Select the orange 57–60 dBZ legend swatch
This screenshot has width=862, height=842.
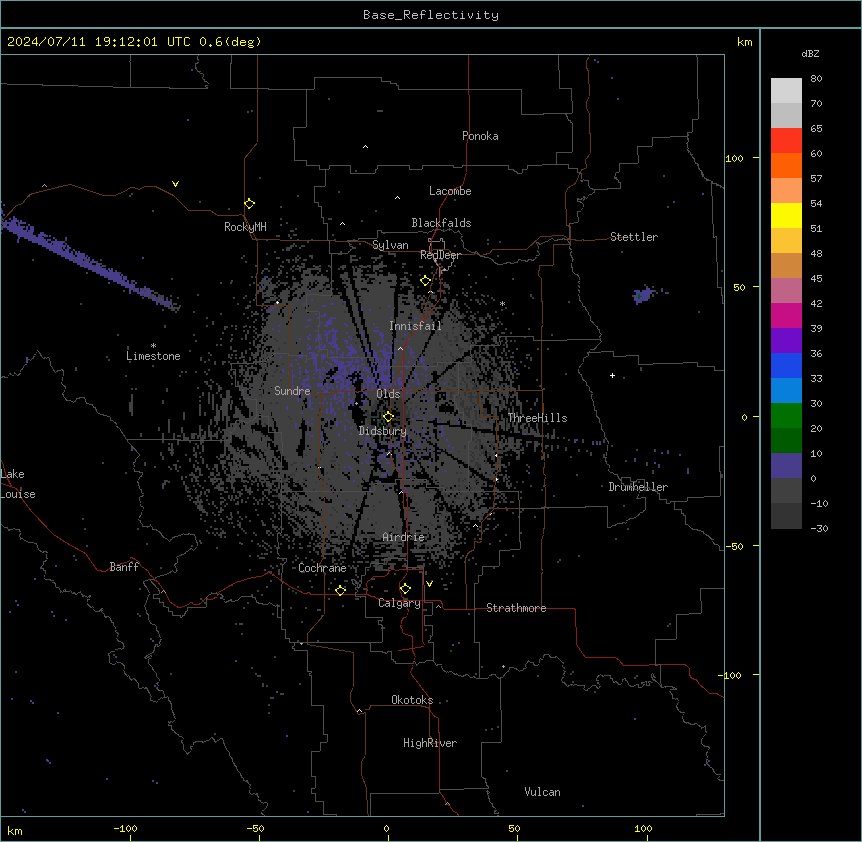786,165
